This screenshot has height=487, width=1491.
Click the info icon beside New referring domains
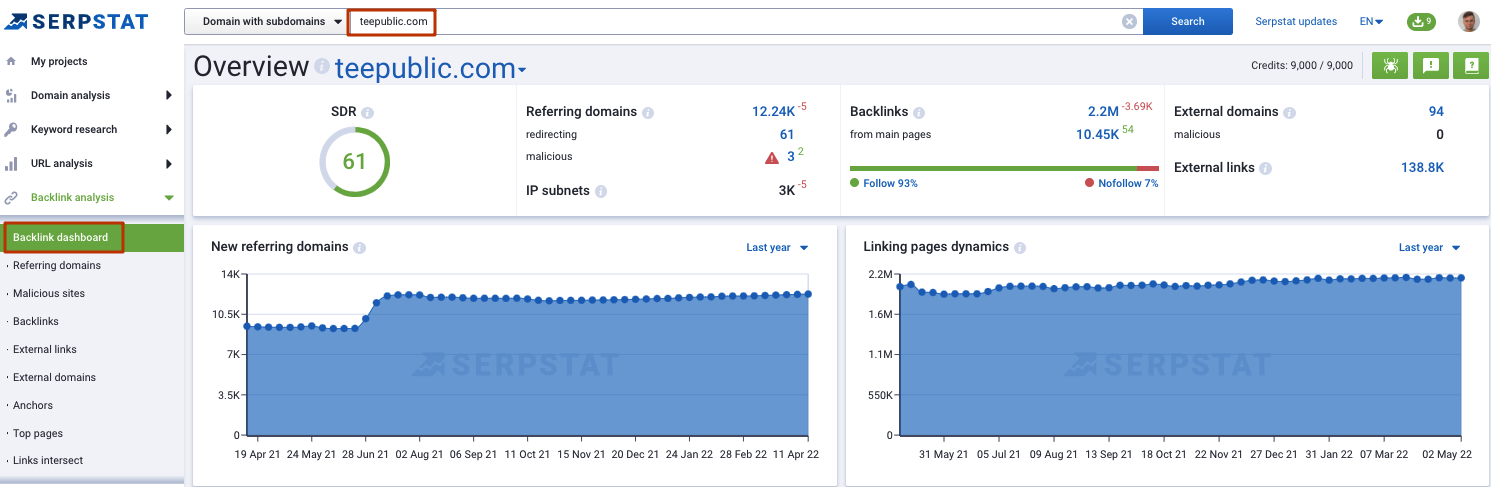coord(360,248)
